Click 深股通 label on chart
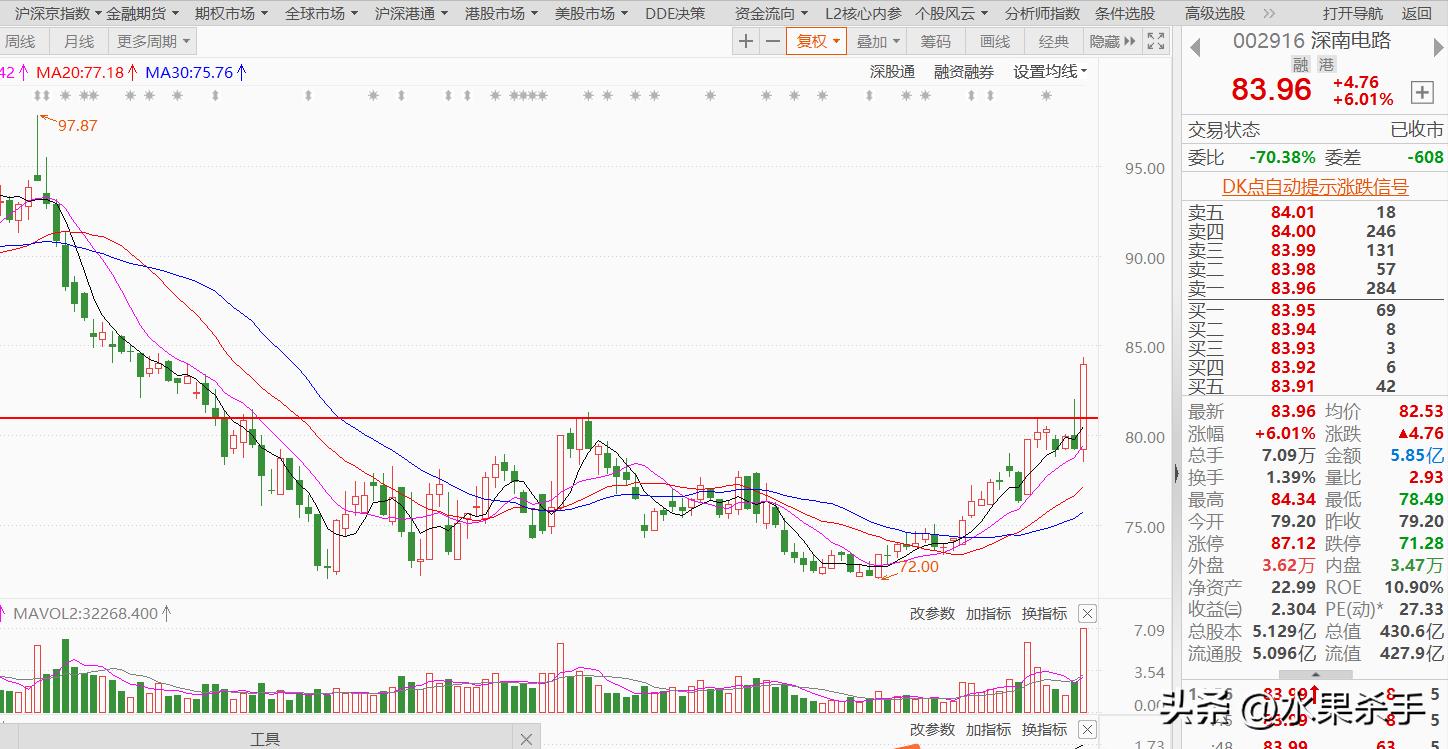 point(892,72)
